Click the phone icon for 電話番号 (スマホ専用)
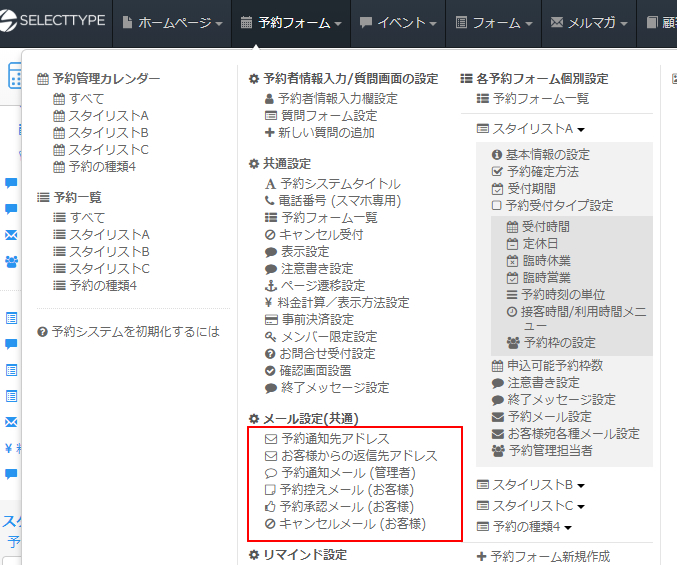The height and width of the screenshot is (565, 677). [270, 201]
